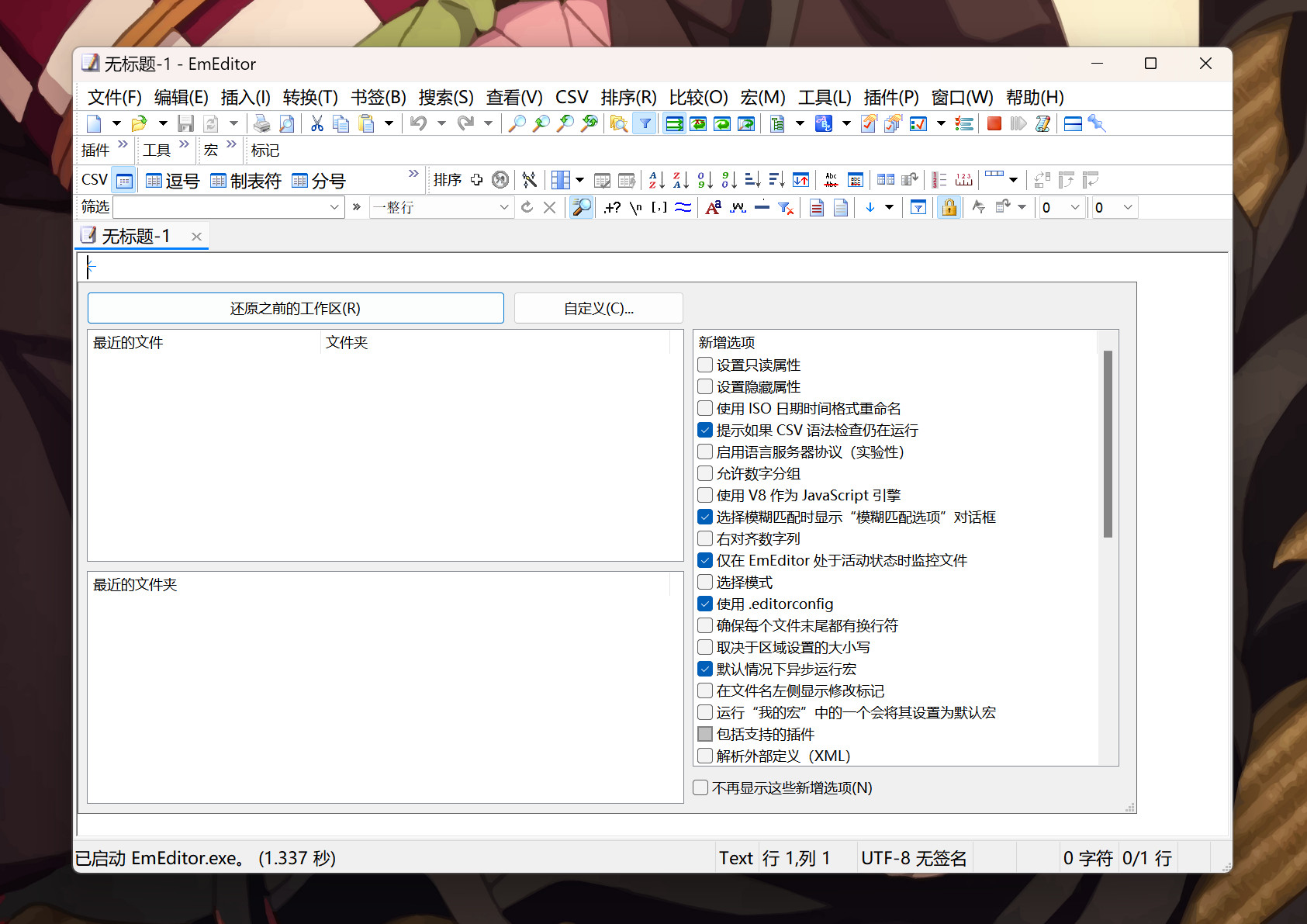Open the CSV menu
The width and height of the screenshot is (1307, 924).
[x=572, y=98]
